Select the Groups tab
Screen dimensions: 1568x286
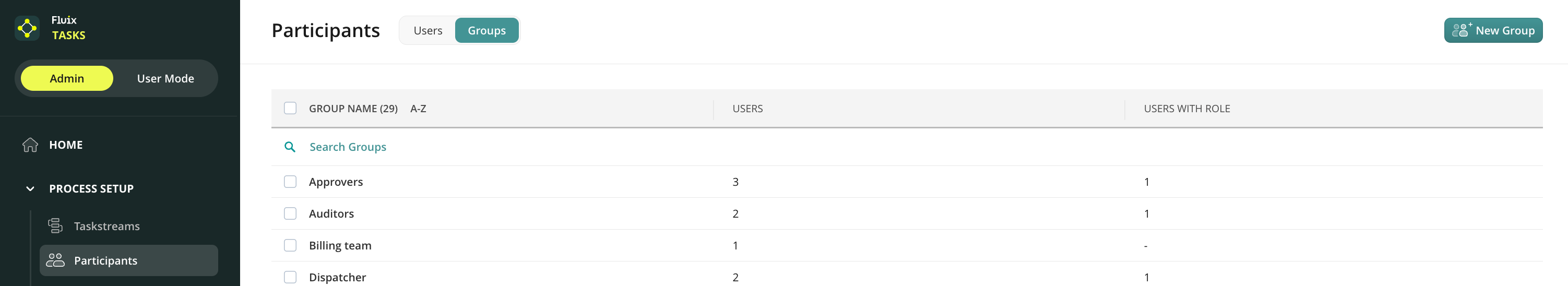[x=486, y=30]
